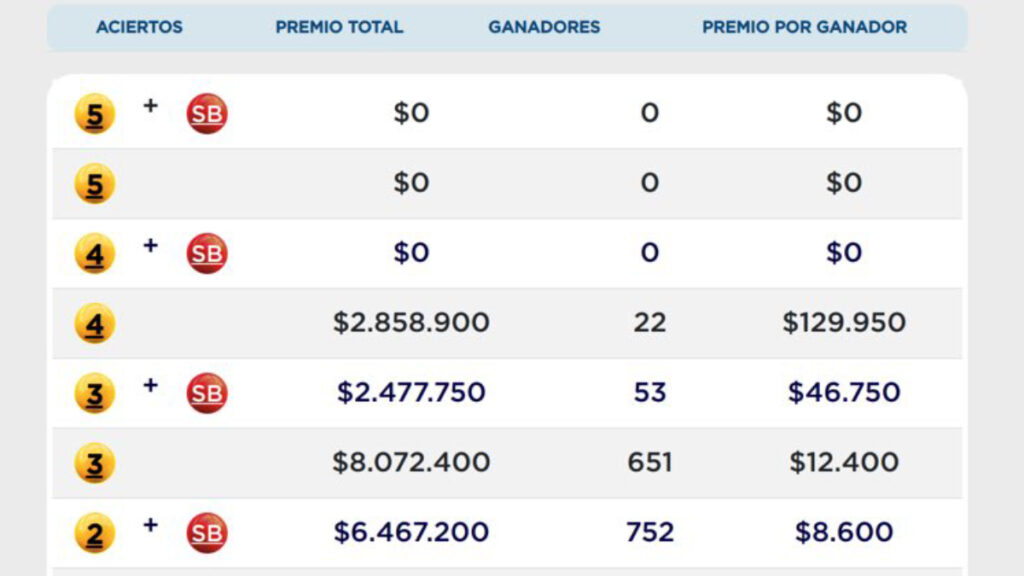This screenshot has width=1024, height=576.
Task: Click the red SB ball in the 5 + SB row
Action: [x=207, y=114]
